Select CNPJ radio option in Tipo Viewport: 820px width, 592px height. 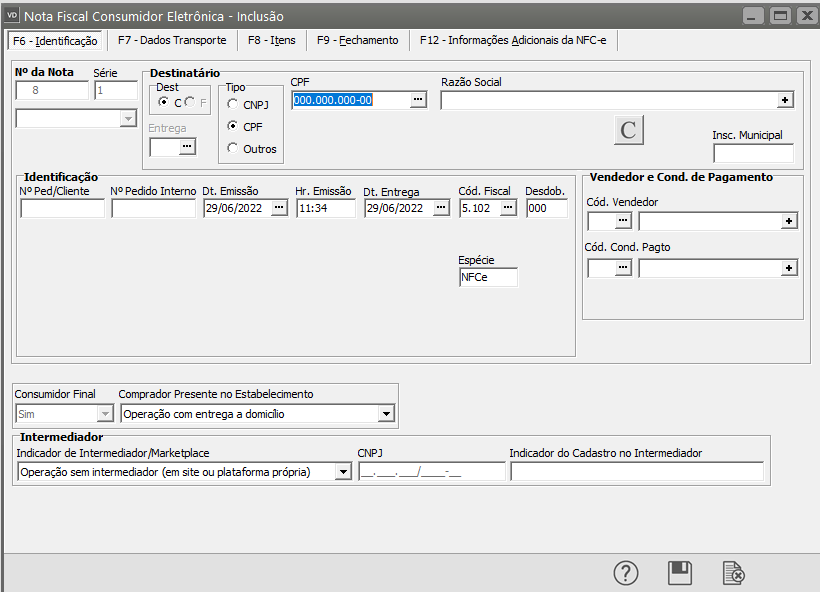pos(233,104)
